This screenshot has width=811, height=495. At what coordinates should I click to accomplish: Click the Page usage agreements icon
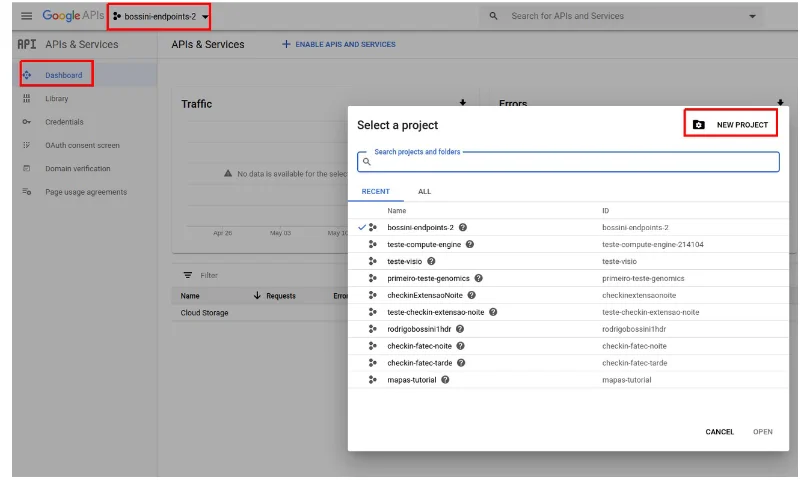(27, 192)
